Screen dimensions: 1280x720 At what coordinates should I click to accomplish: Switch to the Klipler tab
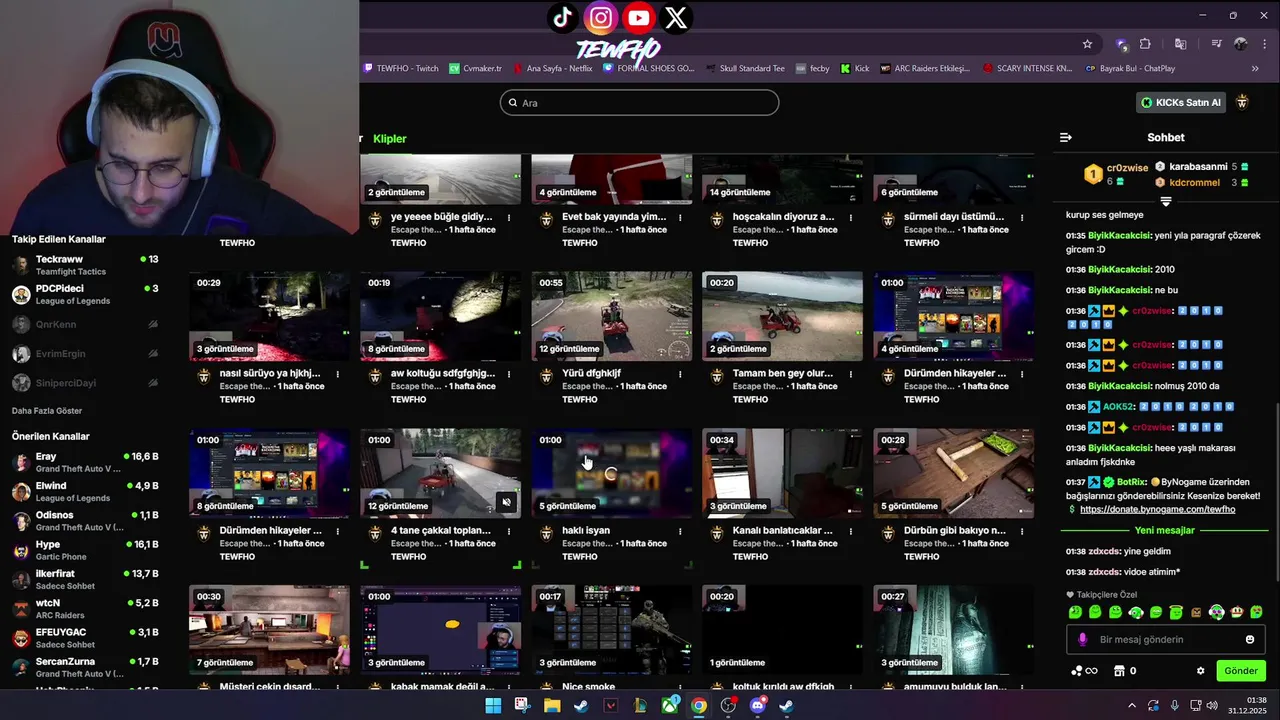coord(390,139)
